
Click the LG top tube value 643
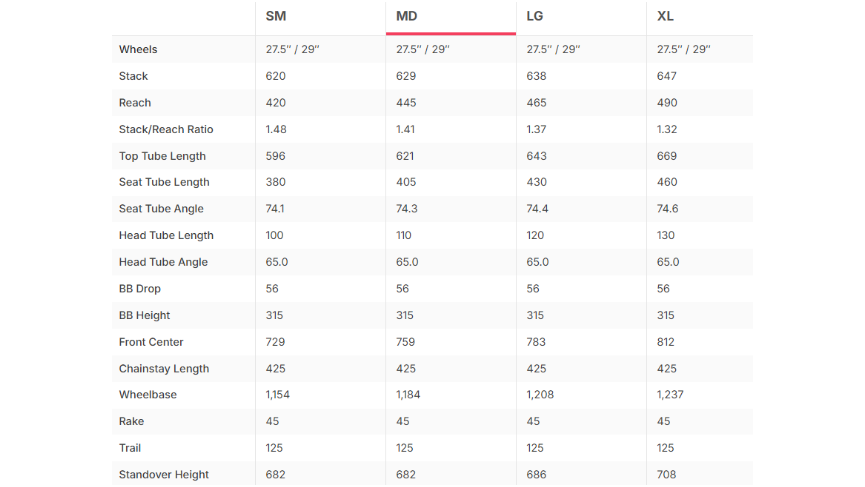click(x=536, y=156)
